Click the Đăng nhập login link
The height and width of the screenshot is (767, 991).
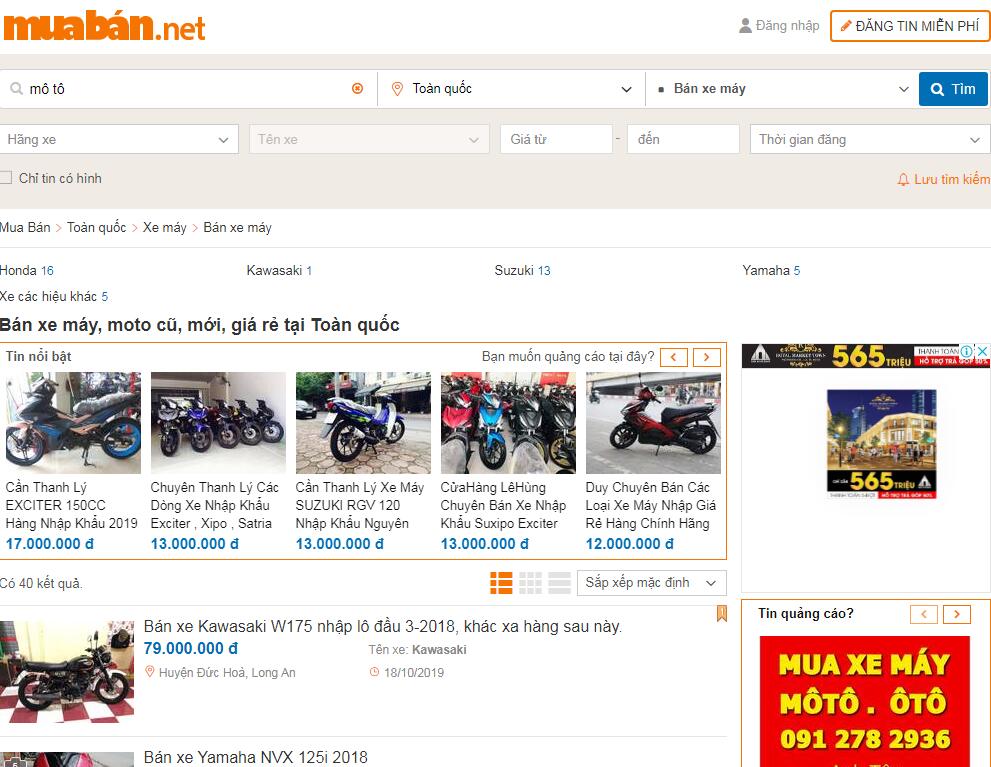787,26
